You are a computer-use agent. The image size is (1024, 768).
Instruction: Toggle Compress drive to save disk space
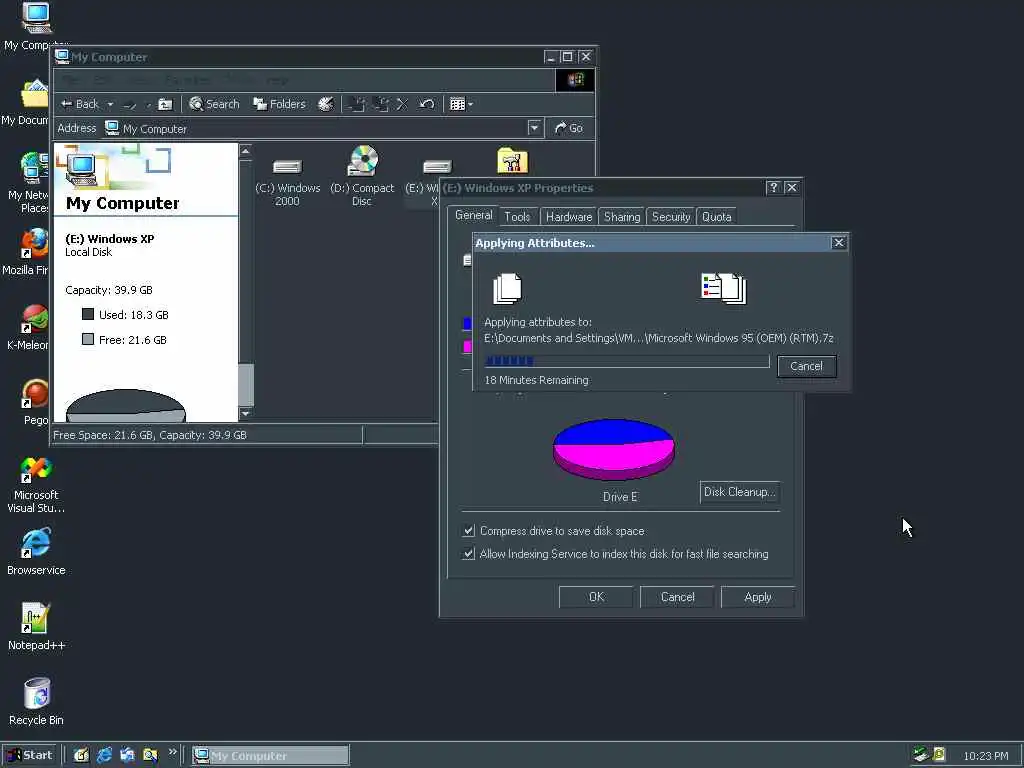pyautogui.click(x=468, y=531)
